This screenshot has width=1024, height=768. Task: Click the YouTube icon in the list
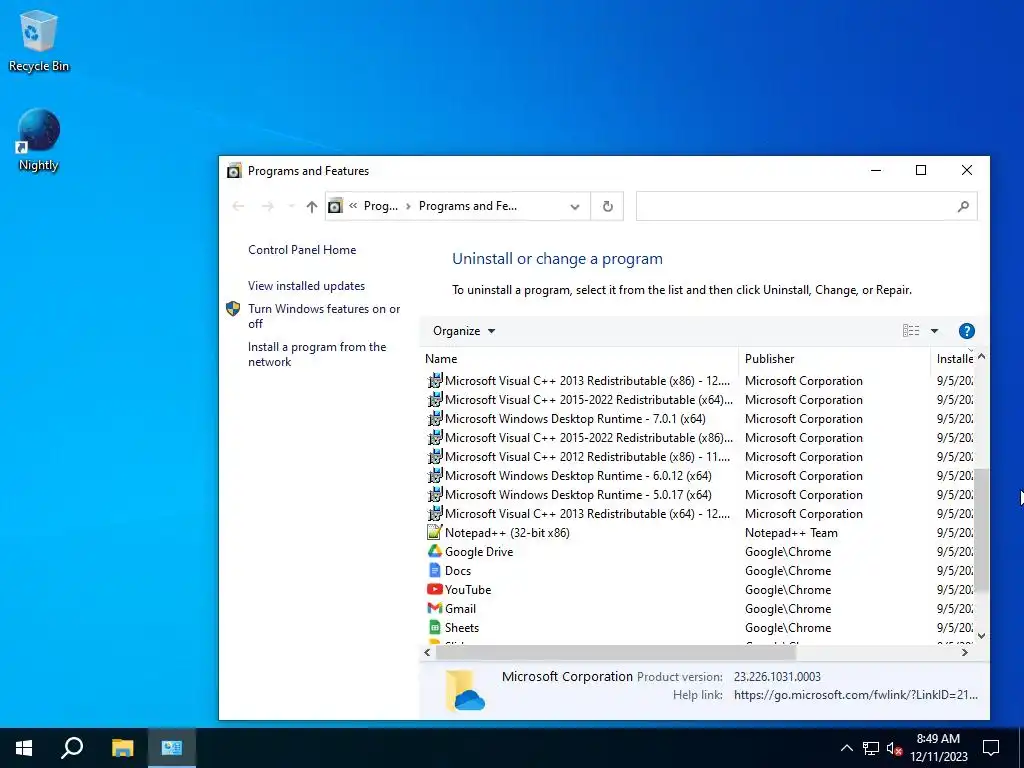pyautogui.click(x=434, y=589)
